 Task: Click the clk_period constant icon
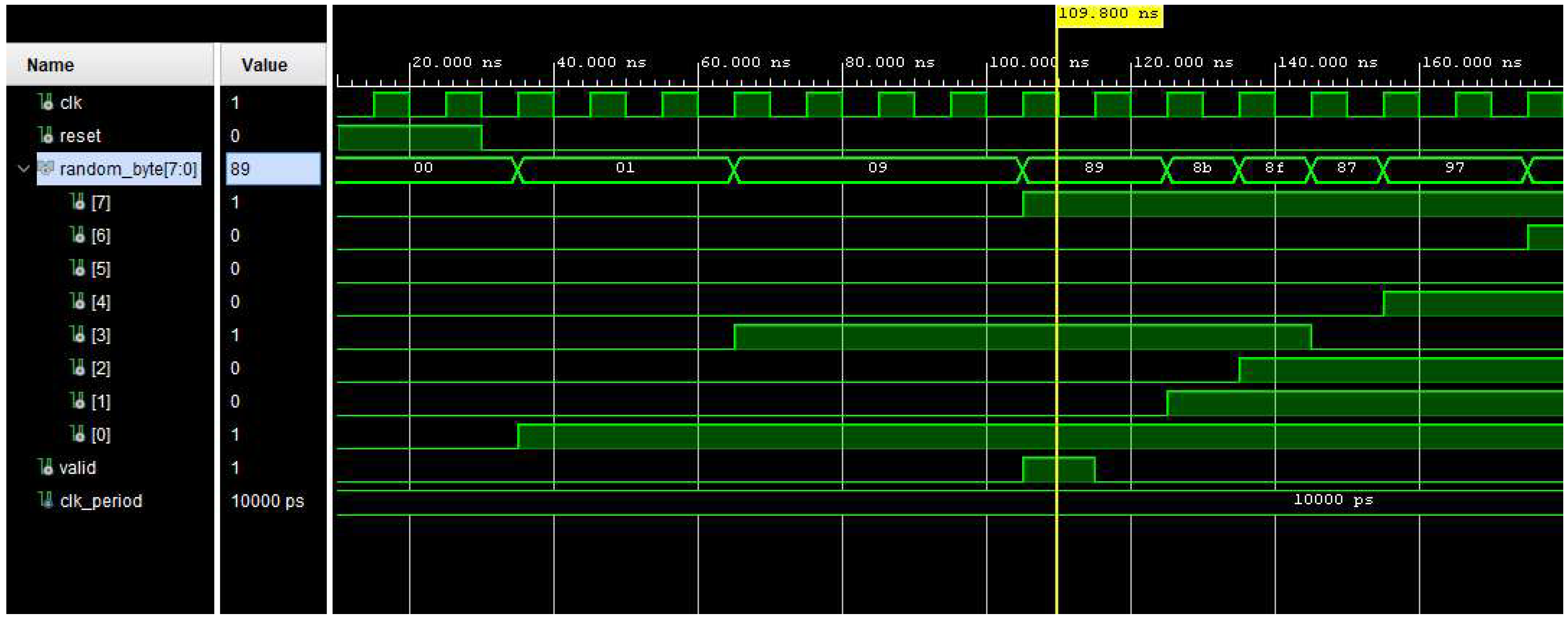click(46, 500)
